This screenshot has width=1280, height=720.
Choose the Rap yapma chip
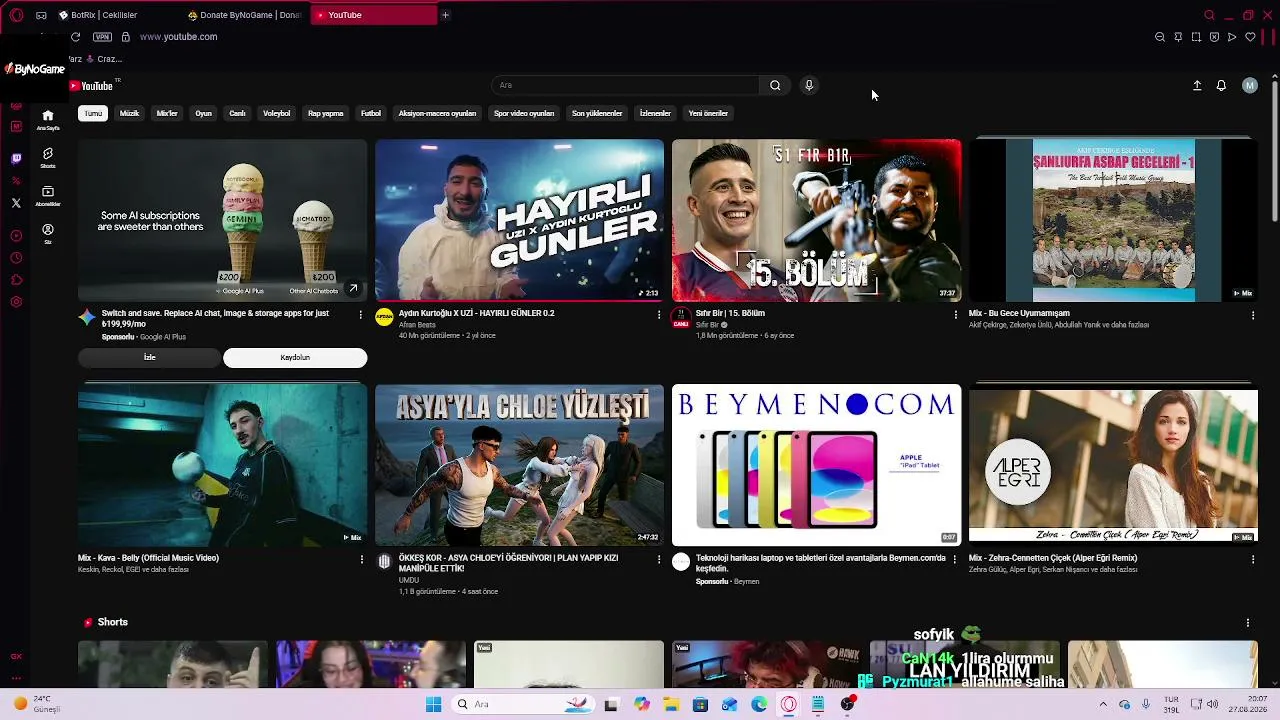[x=325, y=113]
